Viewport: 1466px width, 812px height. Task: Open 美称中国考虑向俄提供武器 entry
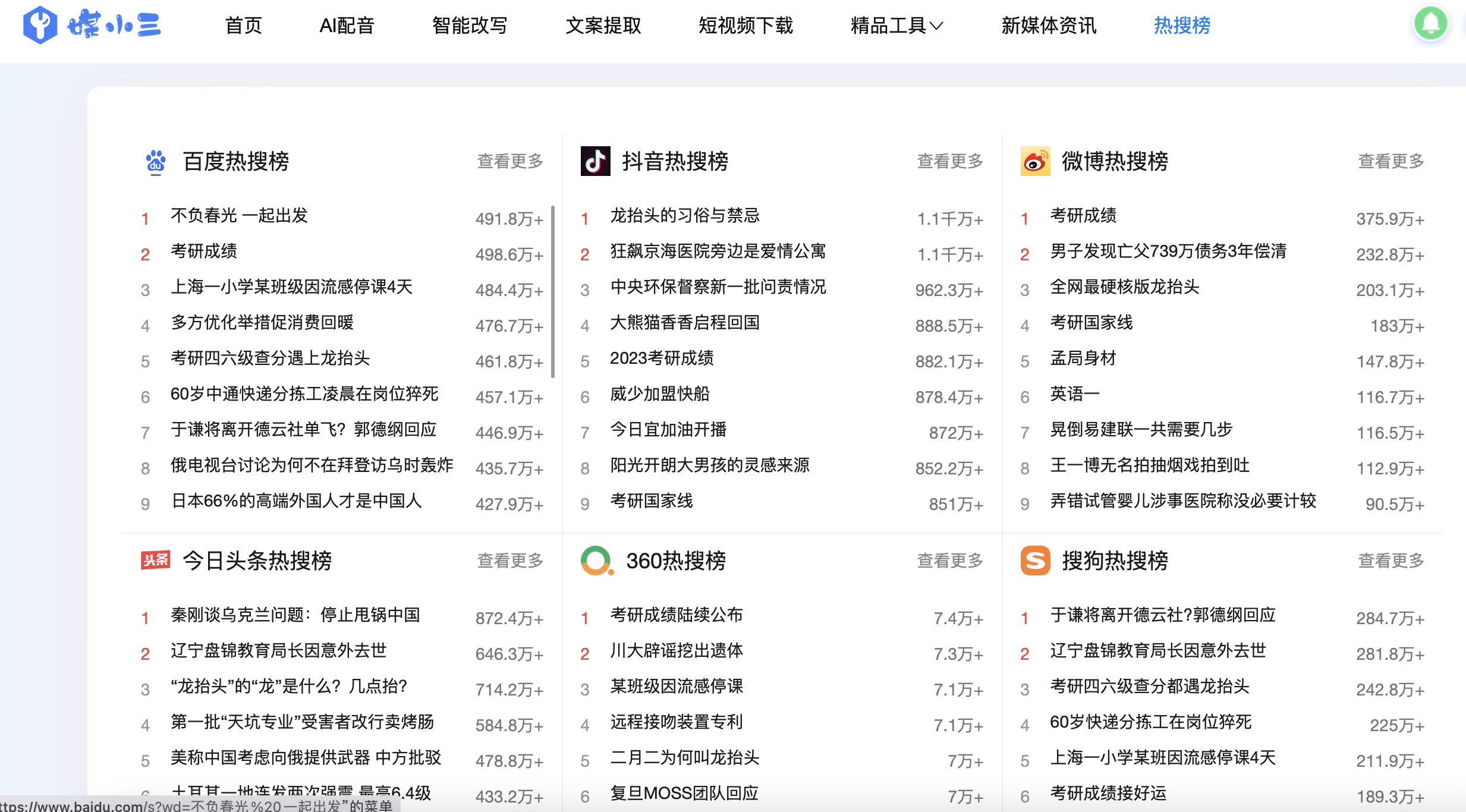306,757
